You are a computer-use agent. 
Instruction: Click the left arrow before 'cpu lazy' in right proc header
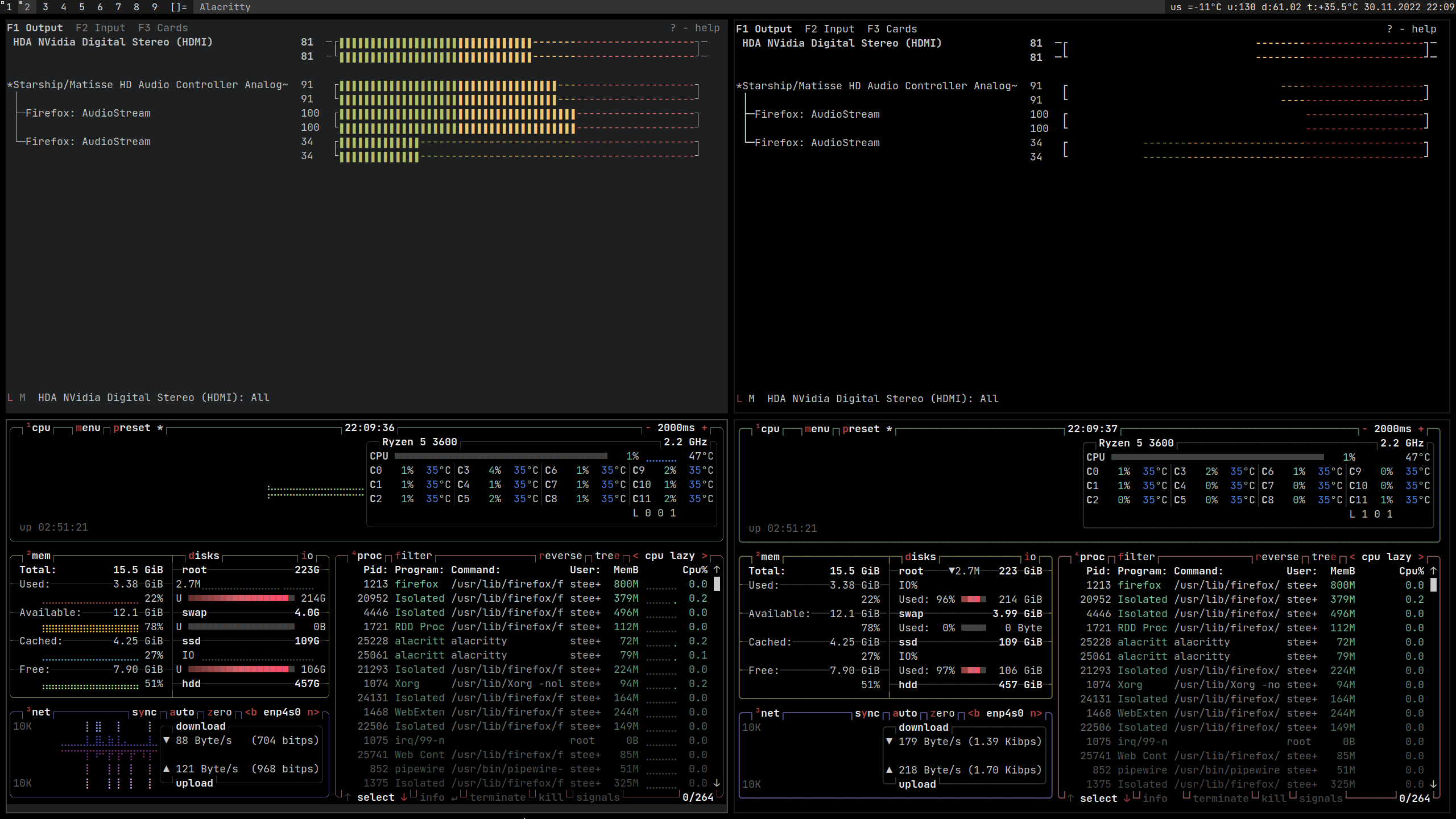point(1352,557)
